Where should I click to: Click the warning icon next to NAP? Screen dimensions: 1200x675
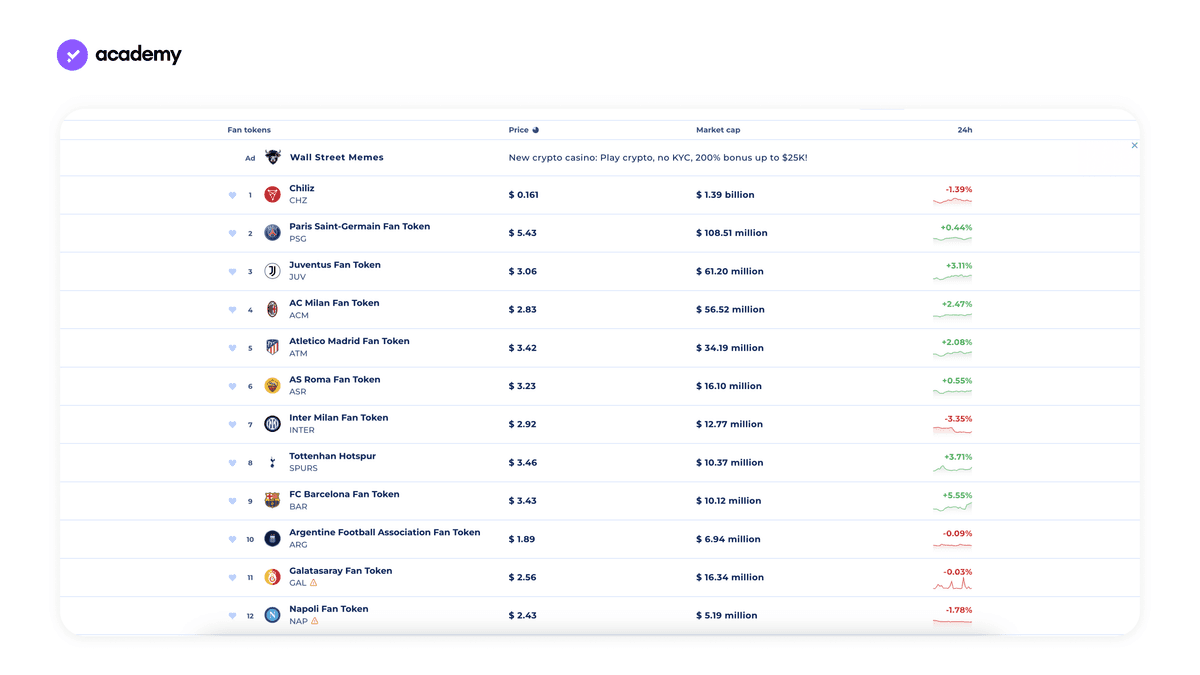[314, 621]
